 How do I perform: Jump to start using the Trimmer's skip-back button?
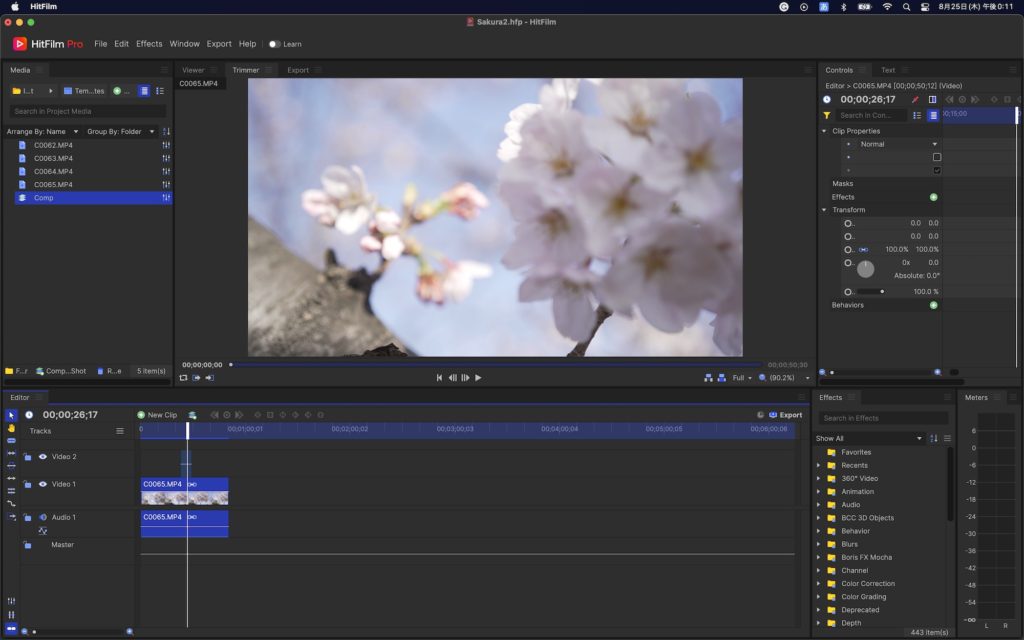tap(439, 378)
